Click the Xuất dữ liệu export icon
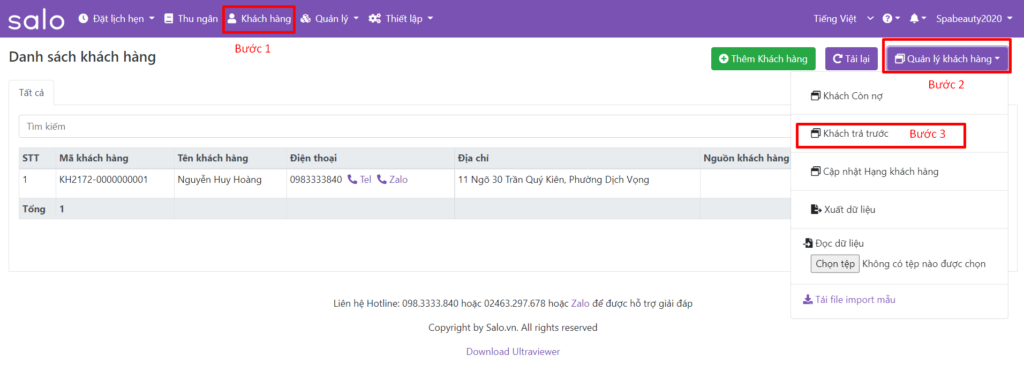The height and width of the screenshot is (378, 1024). coord(816,210)
